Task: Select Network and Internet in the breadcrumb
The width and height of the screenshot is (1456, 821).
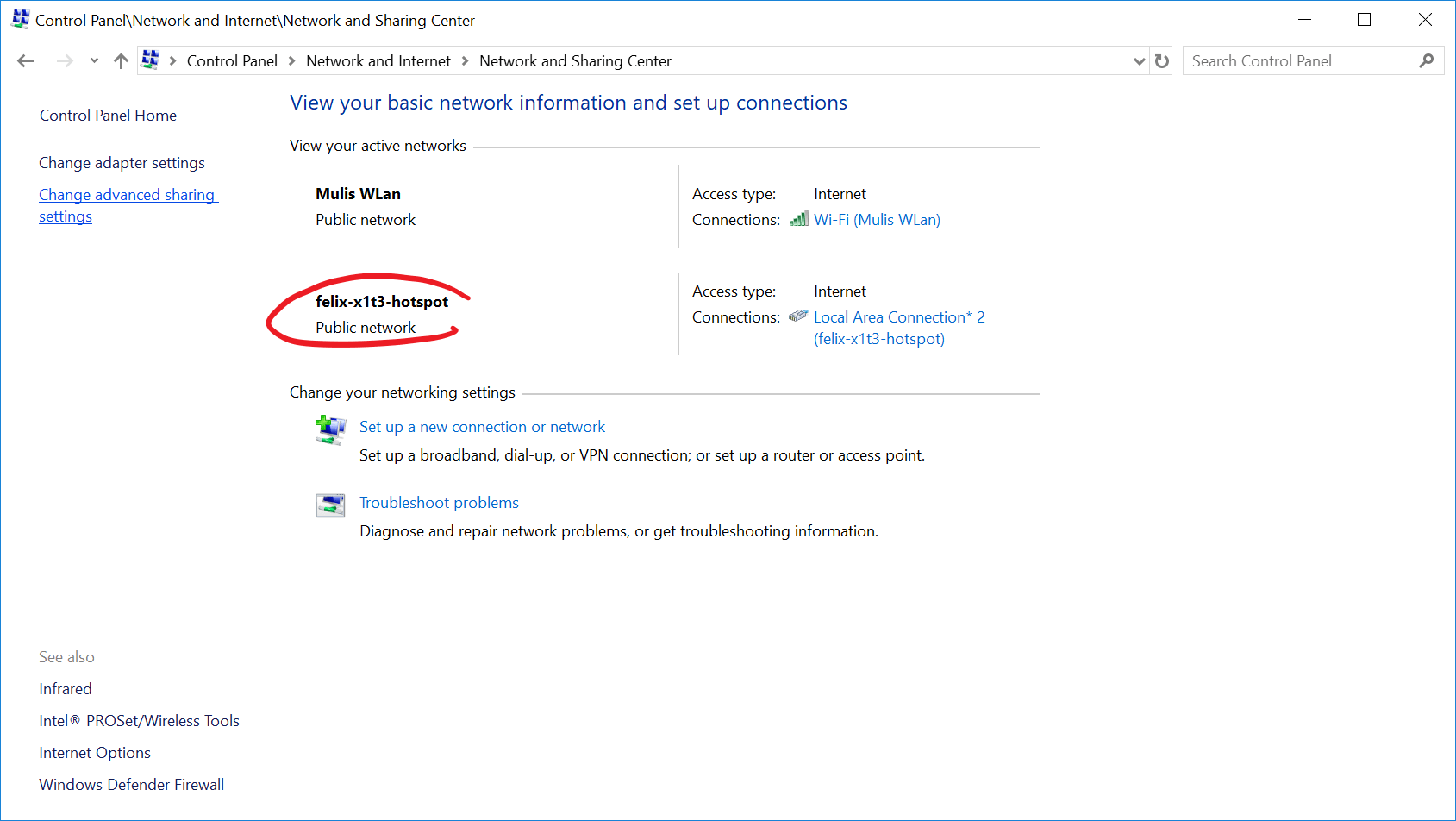Action: click(x=378, y=60)
